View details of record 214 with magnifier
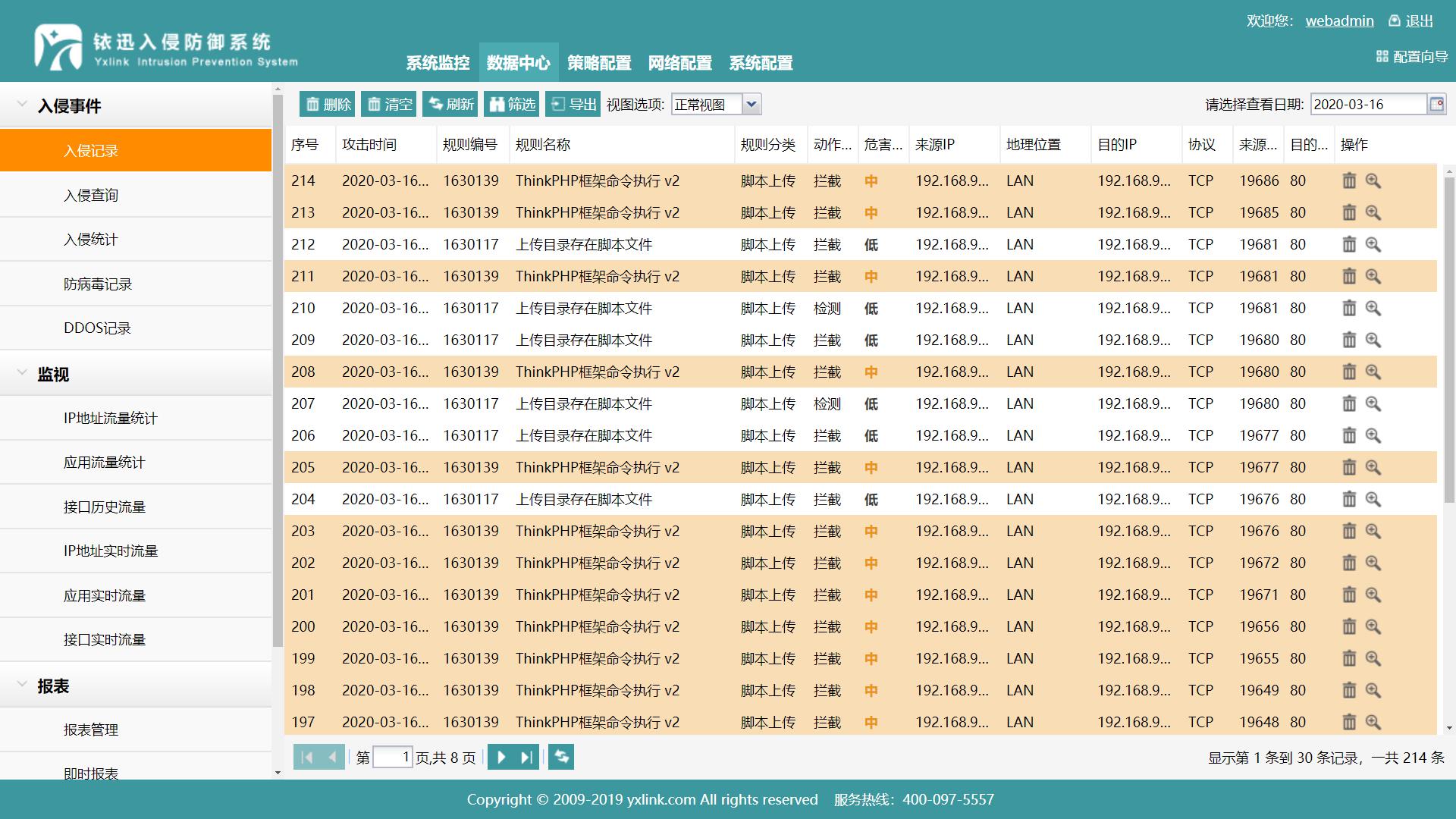 coord(1373,180)
